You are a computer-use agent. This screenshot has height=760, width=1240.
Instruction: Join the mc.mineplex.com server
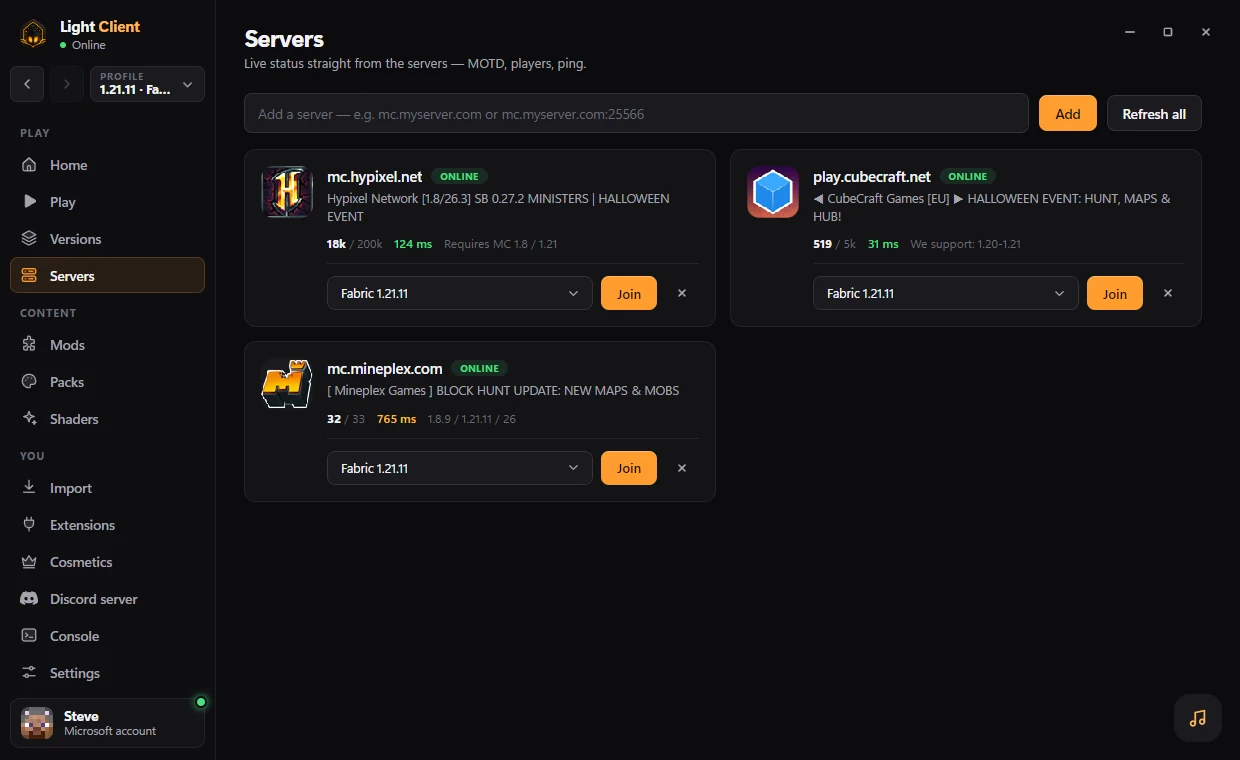coord(629,468)
